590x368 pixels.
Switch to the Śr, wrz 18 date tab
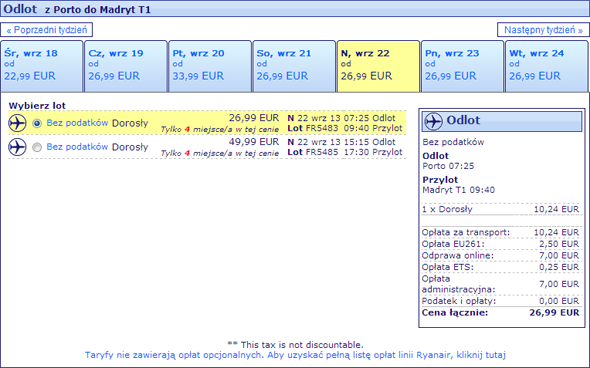tap(42, 66)
